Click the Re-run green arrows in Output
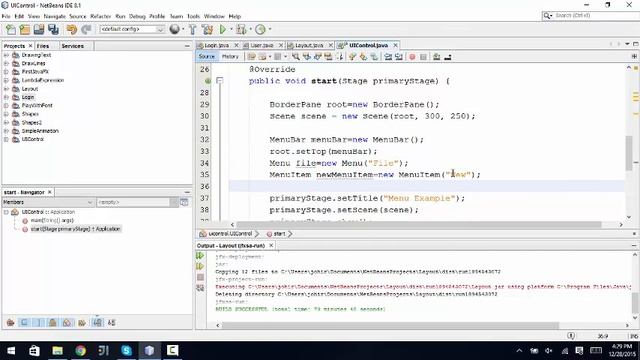This screenshot has height=360, width=640. [200, 256]
